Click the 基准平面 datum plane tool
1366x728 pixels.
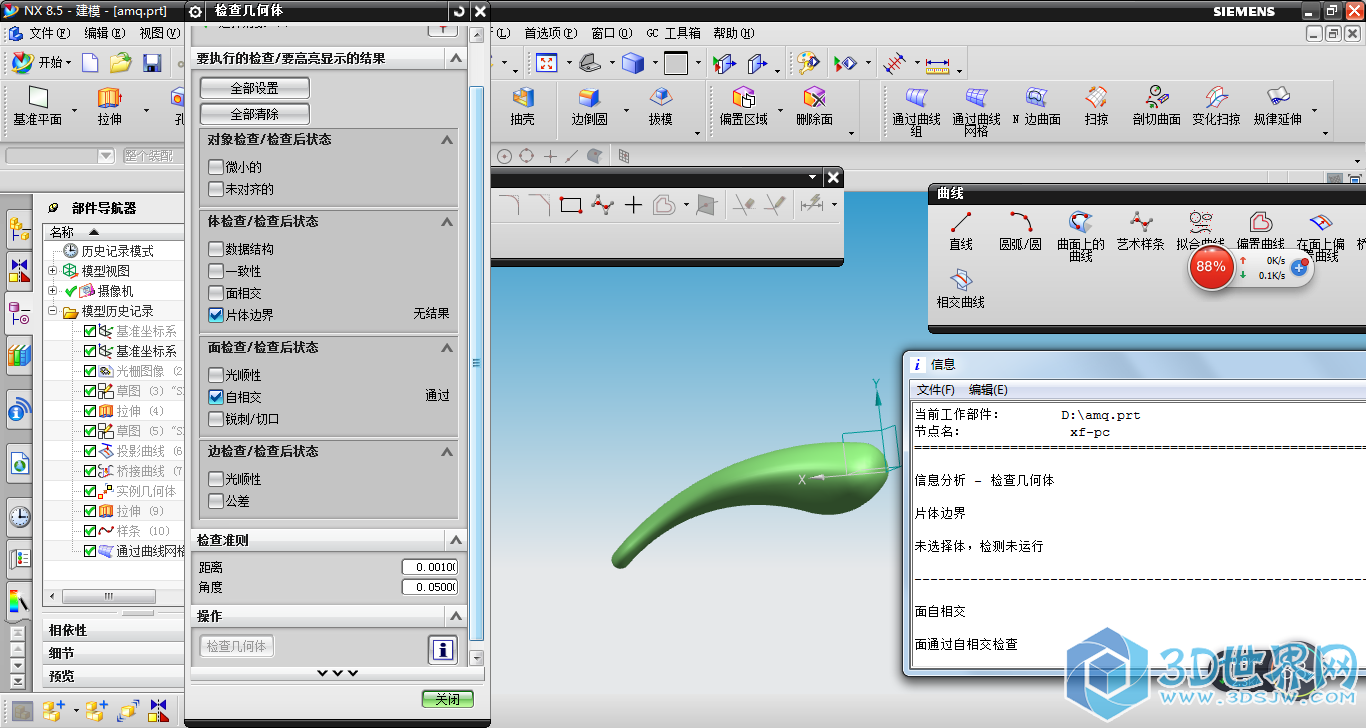(x=38, y=106)
